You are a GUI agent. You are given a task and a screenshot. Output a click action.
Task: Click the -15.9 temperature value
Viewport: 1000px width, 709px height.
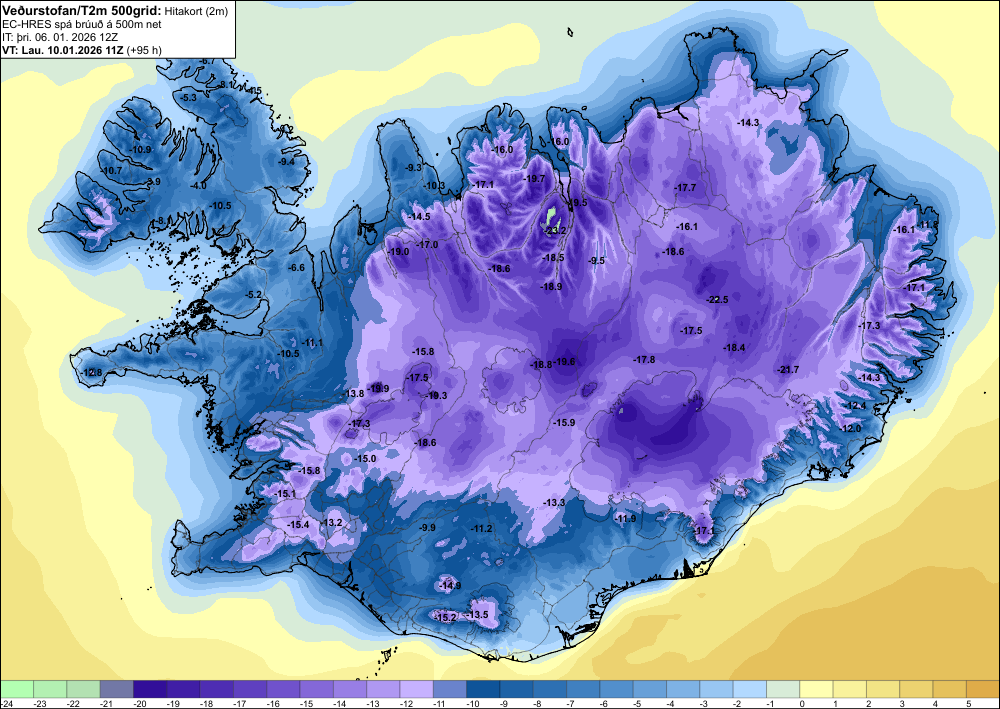564,422
